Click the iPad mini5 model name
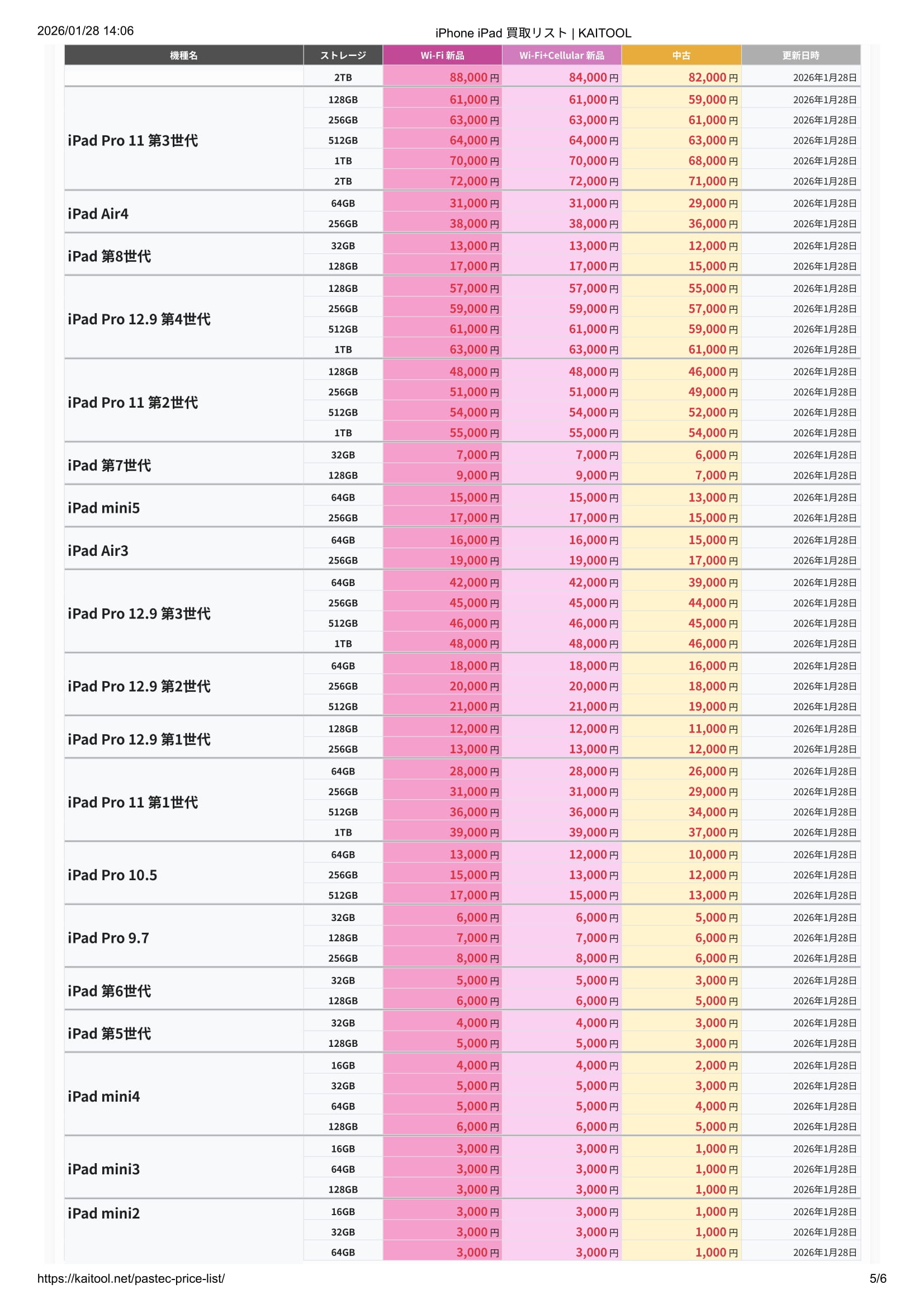The image size is (924, 1308). (x=103, y=508)
